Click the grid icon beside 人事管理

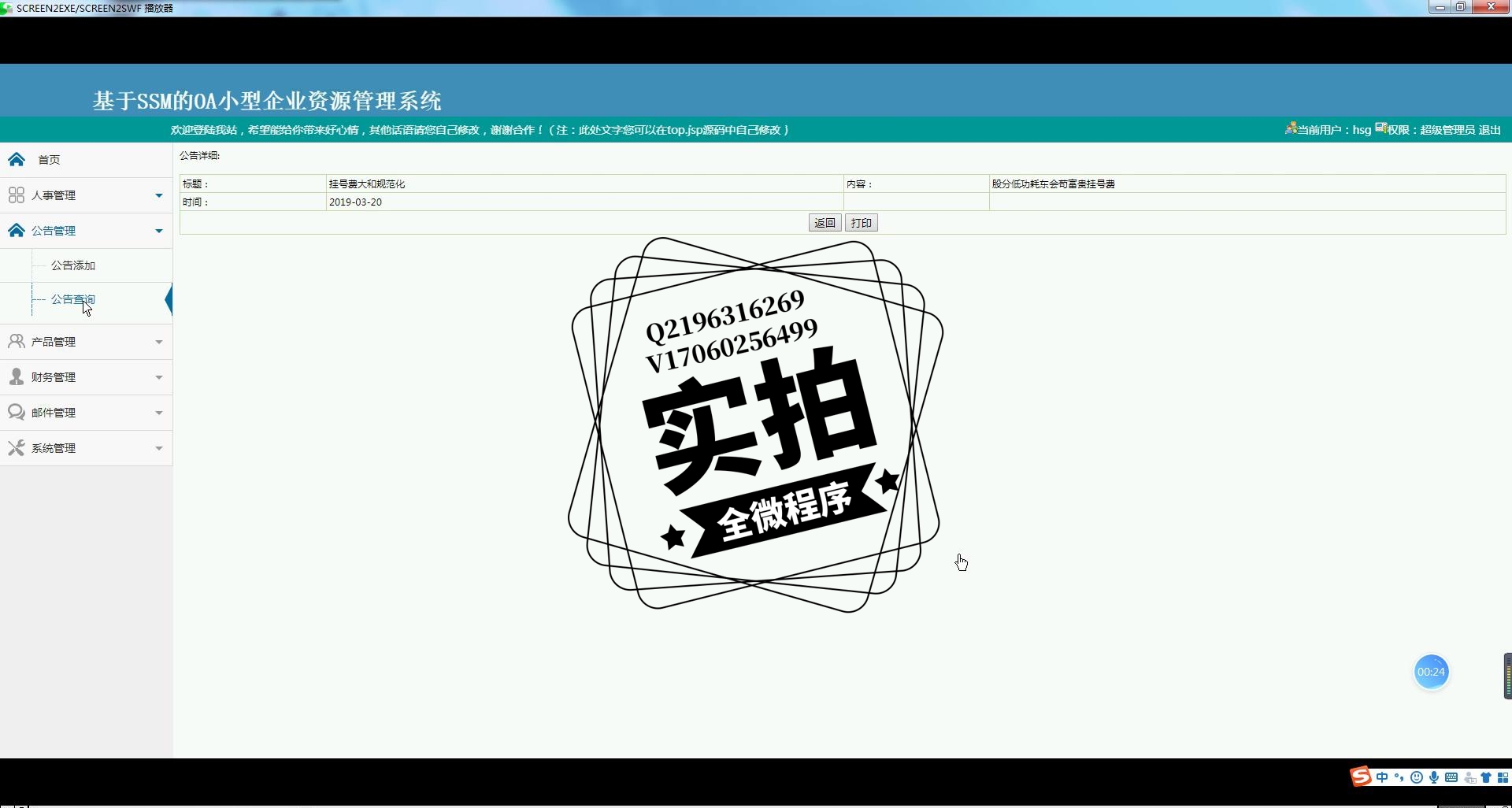click(17, 195)
